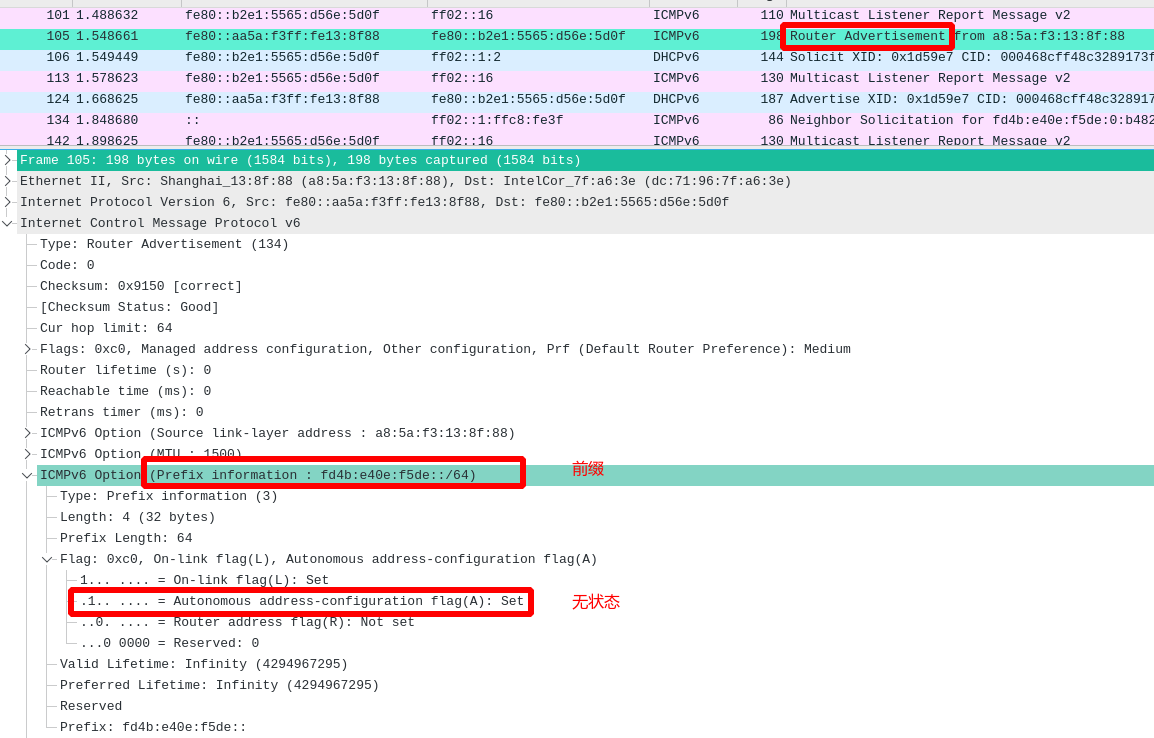Select the Checksum: 0x9150 field

[141, 286]
